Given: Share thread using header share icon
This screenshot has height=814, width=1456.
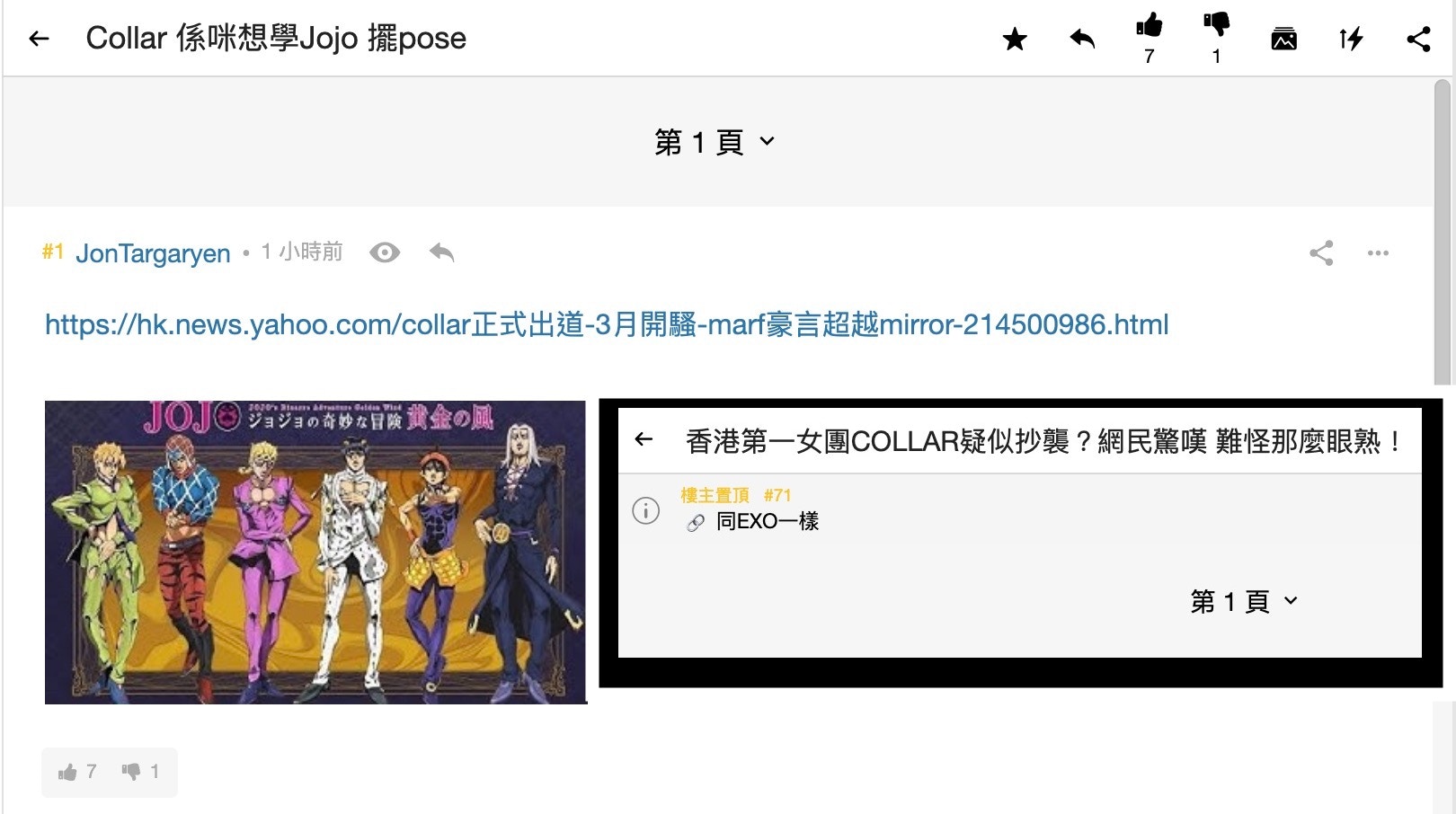Looking at the screenshot, I should click(x=1418, y=39).
